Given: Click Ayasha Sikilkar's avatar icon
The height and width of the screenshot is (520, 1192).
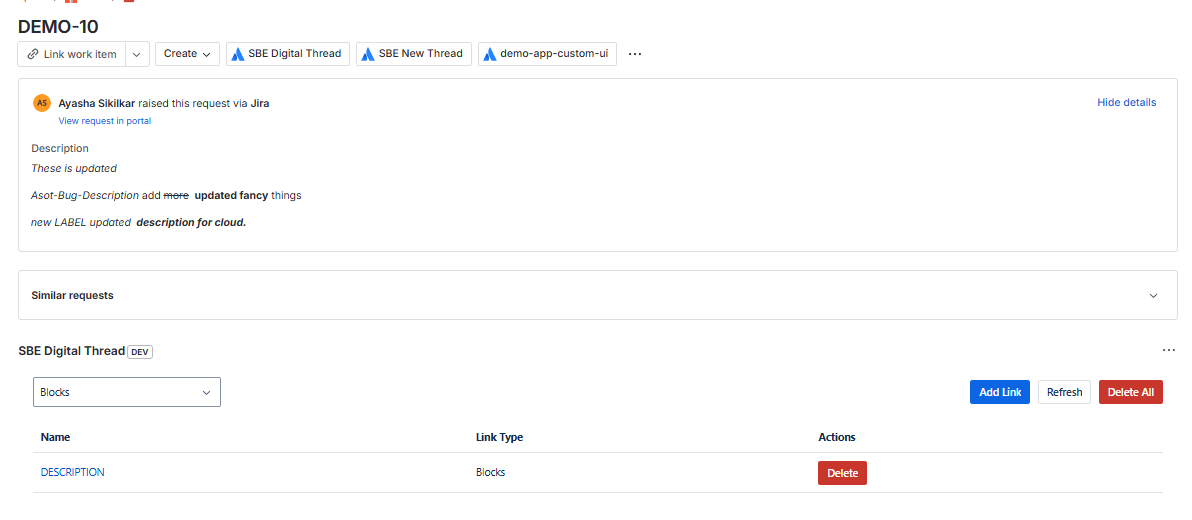Looking at the screenshot, I should coord(42,103).
